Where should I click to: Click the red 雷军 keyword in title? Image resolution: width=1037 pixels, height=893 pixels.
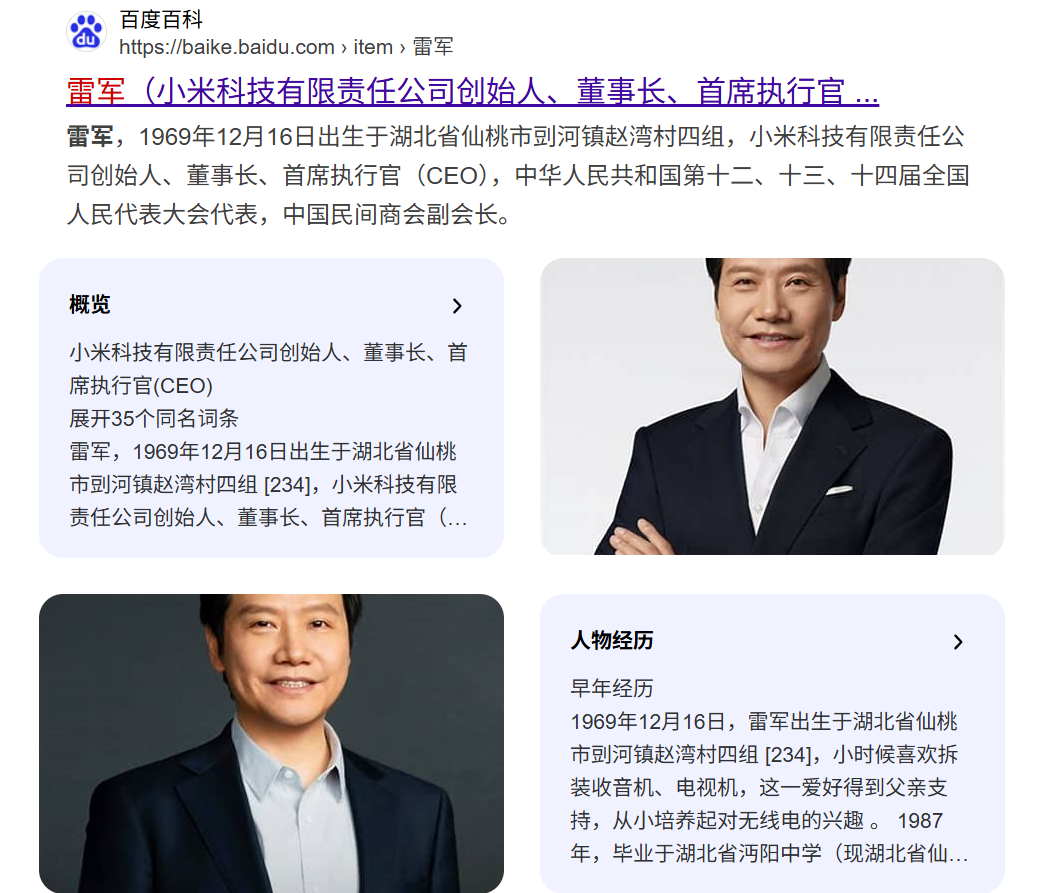point(96,91)
